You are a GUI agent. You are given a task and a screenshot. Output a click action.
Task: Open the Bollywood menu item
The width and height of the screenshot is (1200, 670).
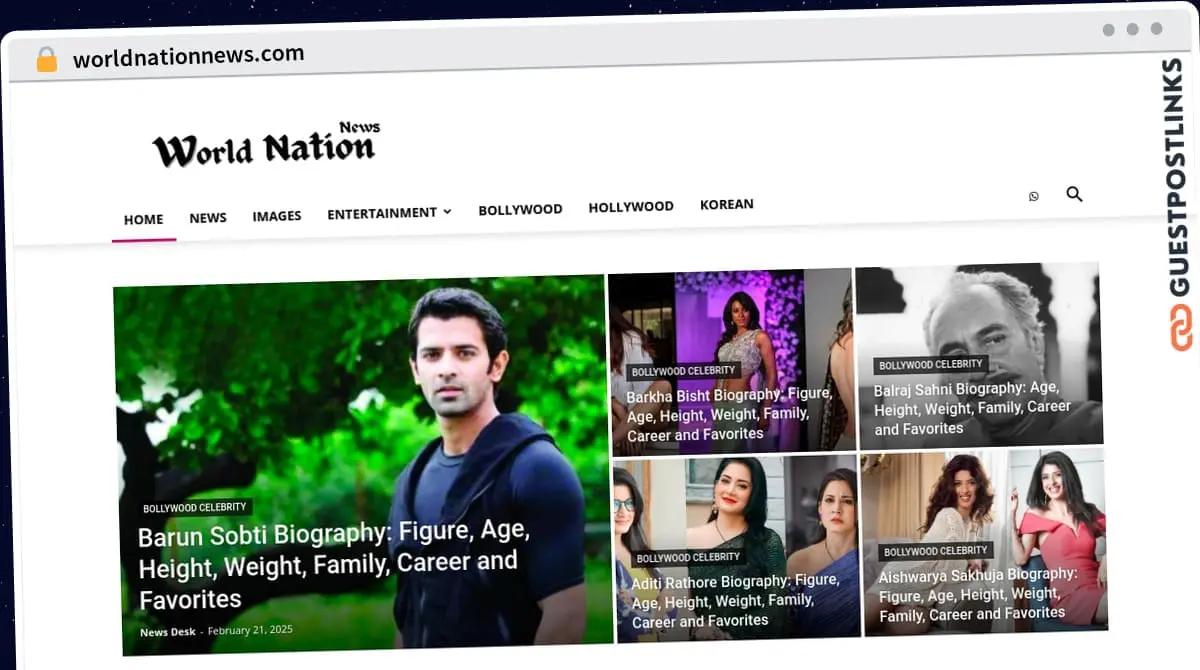(520, 209)
